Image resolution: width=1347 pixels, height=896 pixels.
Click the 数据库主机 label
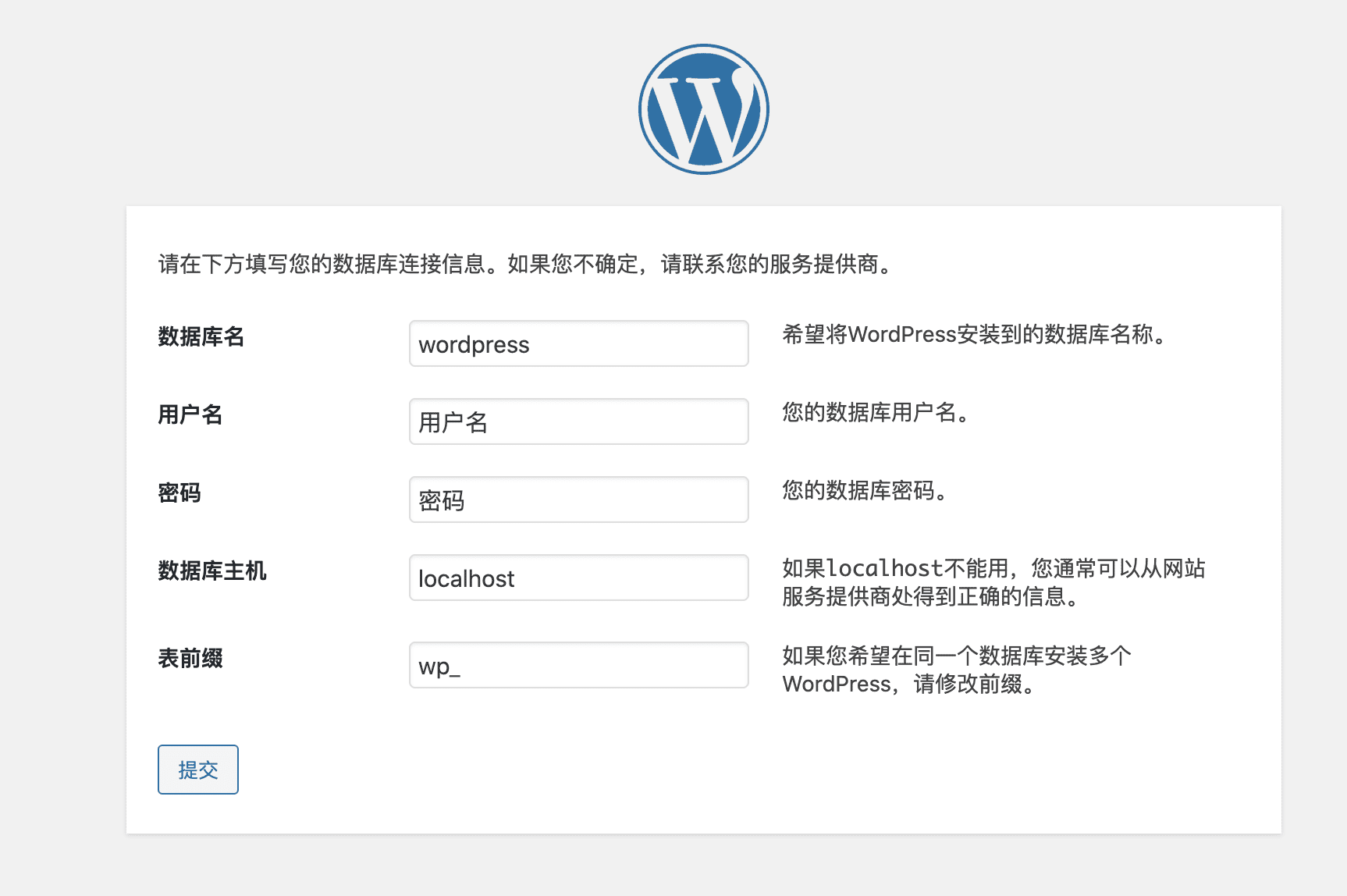212,571
